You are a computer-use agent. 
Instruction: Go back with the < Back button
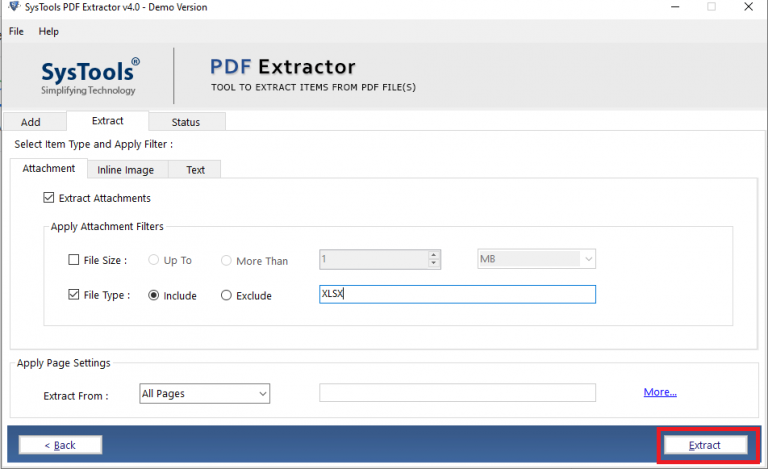60,445
